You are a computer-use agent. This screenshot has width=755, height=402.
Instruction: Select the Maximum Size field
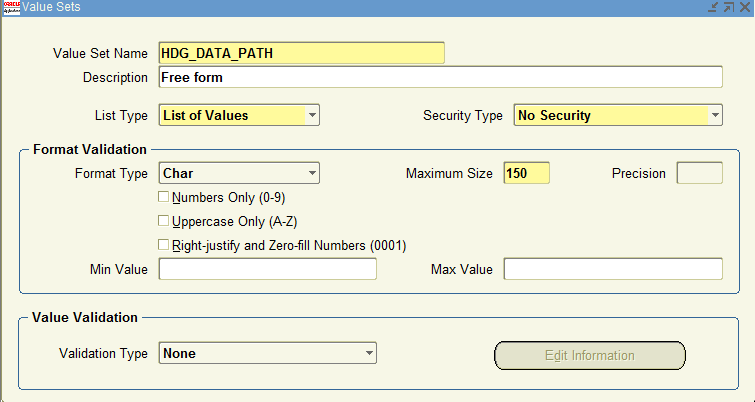(x=527, y=173)
